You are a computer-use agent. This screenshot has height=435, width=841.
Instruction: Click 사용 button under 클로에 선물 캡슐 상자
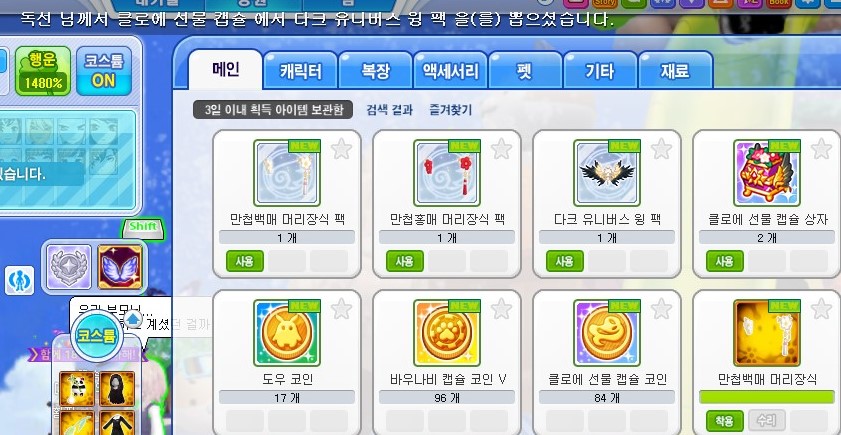725,261
